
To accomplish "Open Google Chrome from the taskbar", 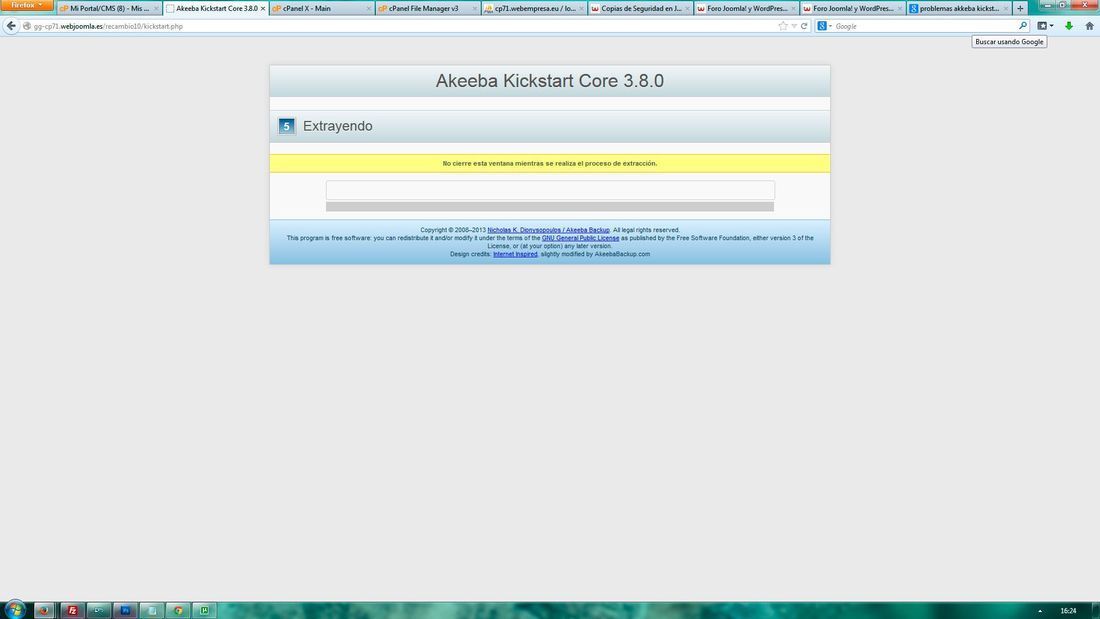I will coord(178,610).
